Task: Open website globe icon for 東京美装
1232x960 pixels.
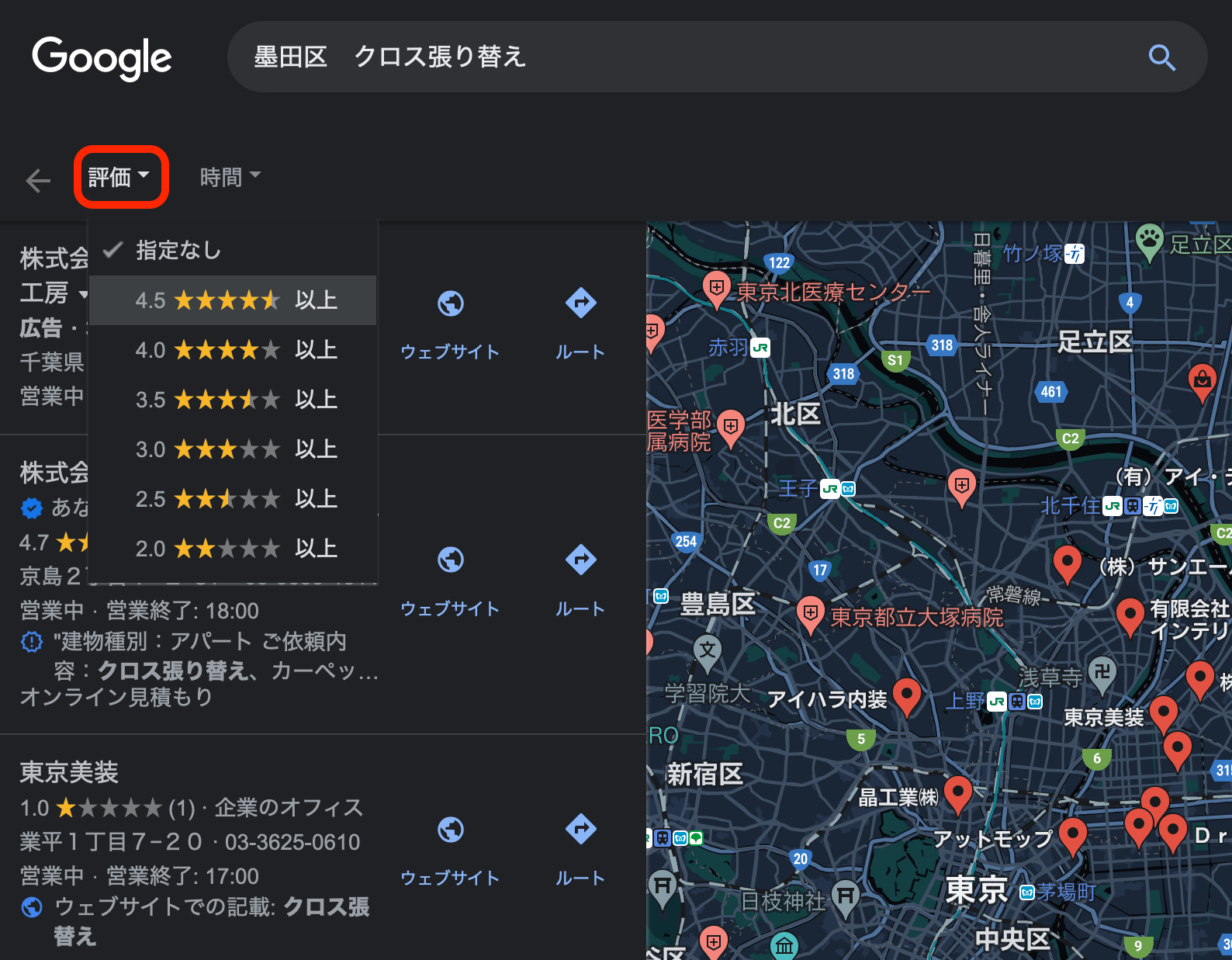Action: pyautogui.click(x=450, y=830)
